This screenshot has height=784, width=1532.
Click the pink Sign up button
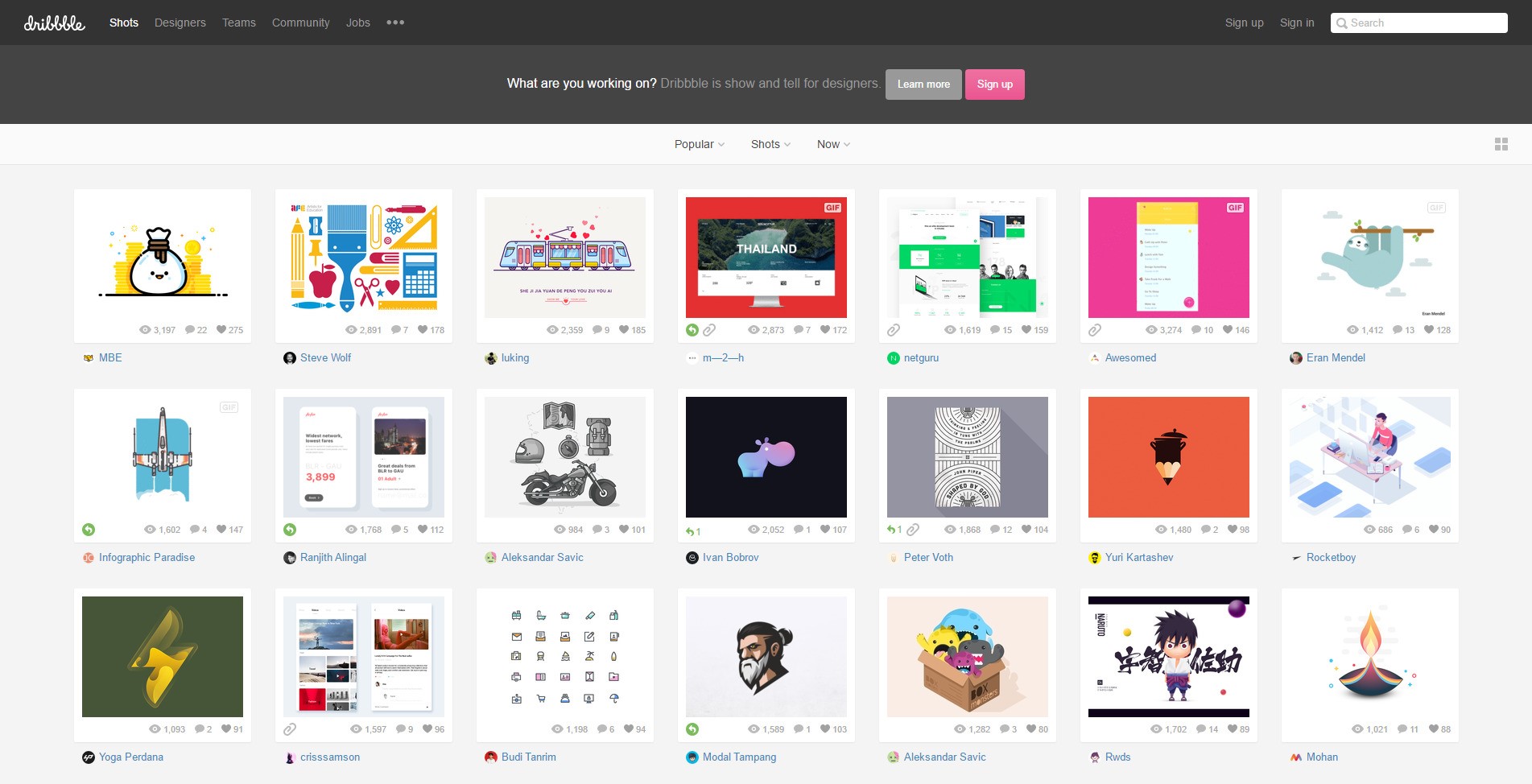tap(995, 85)
